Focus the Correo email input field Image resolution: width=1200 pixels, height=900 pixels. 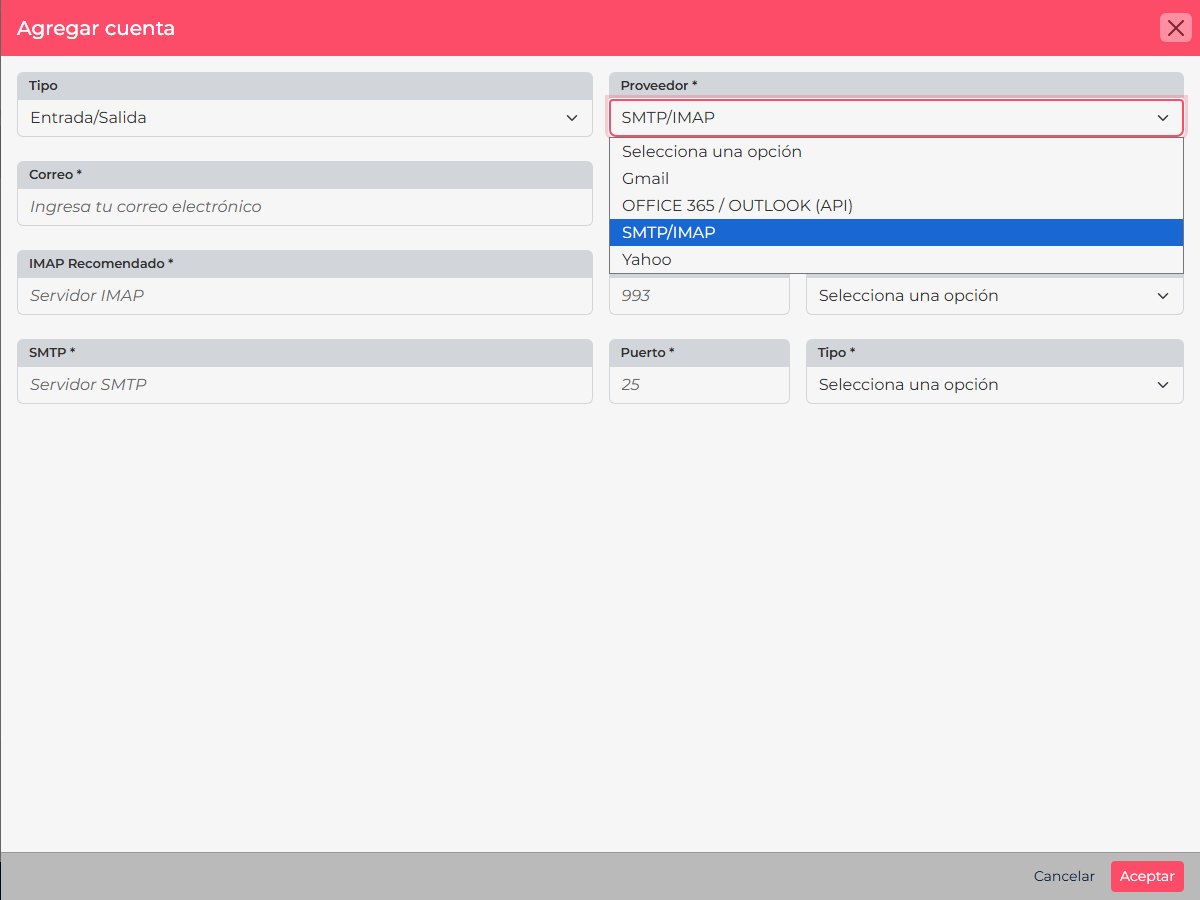[x=305, y=207]
